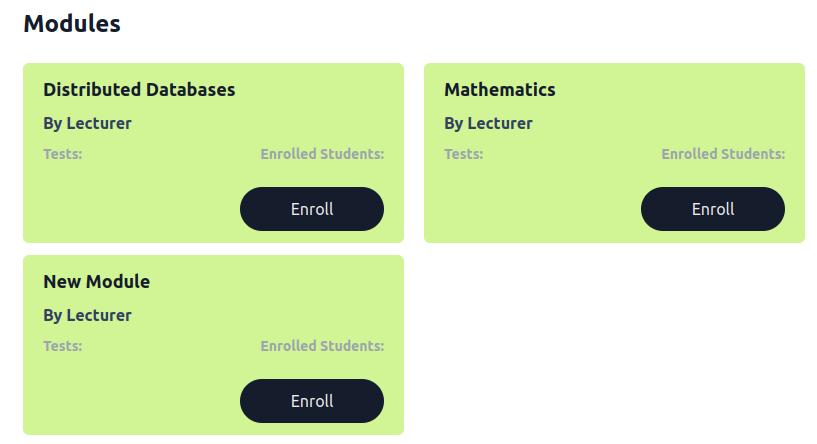The height and width of the screenshot is (444, 817).
Task: Click Tests label in New Module card
Action: click(x=62, y=347)
